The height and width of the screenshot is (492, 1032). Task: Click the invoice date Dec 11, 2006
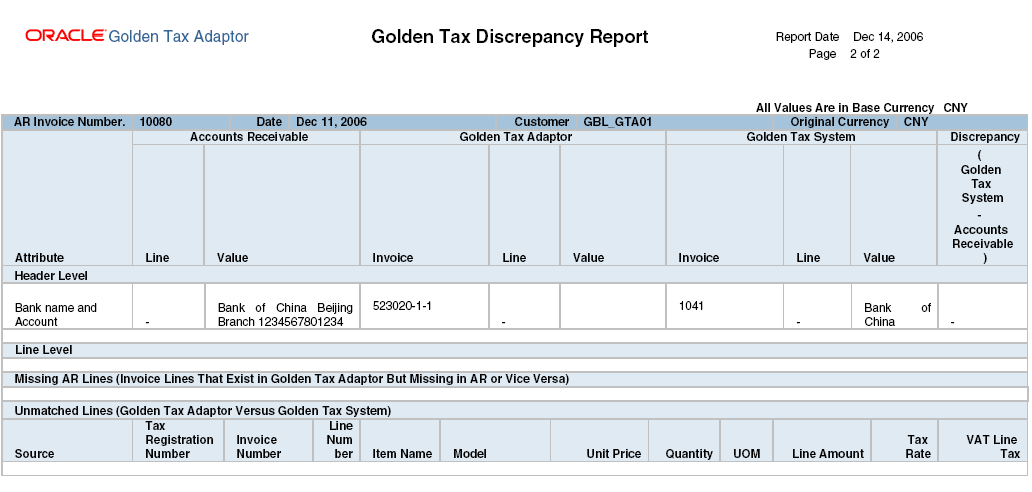tap(332, 122)
